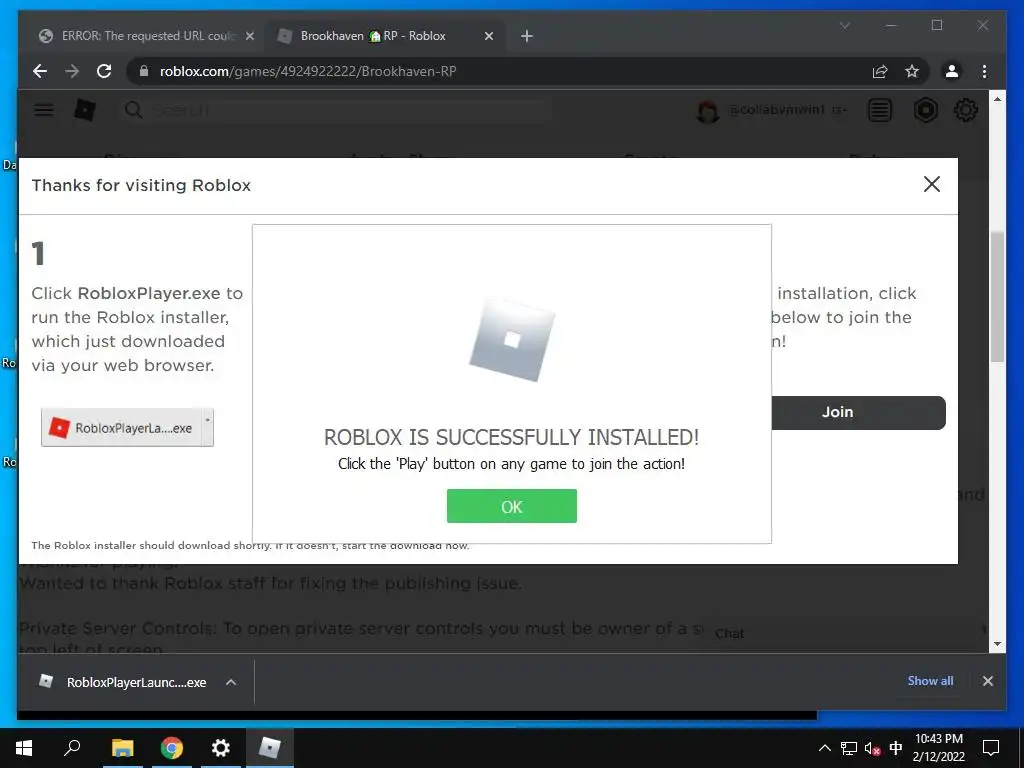
Task: Close the downloads bar
Action: coord(987,681)
